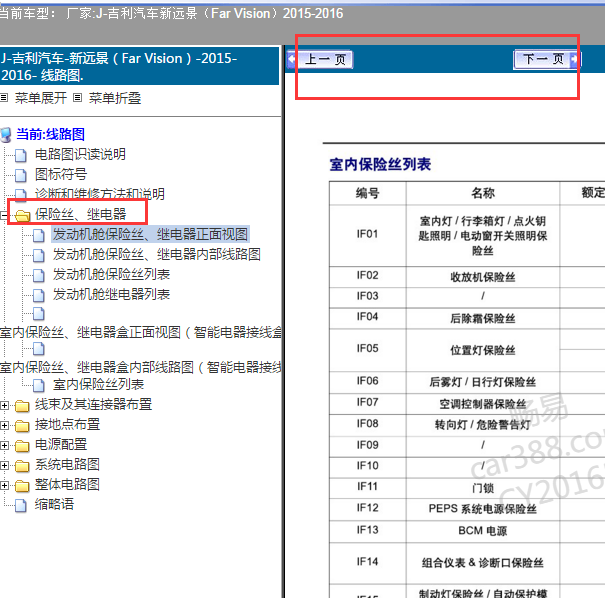This screenshot has height=598, width=605.
Task: Click table cell IF01
Action: pos(367,234)
